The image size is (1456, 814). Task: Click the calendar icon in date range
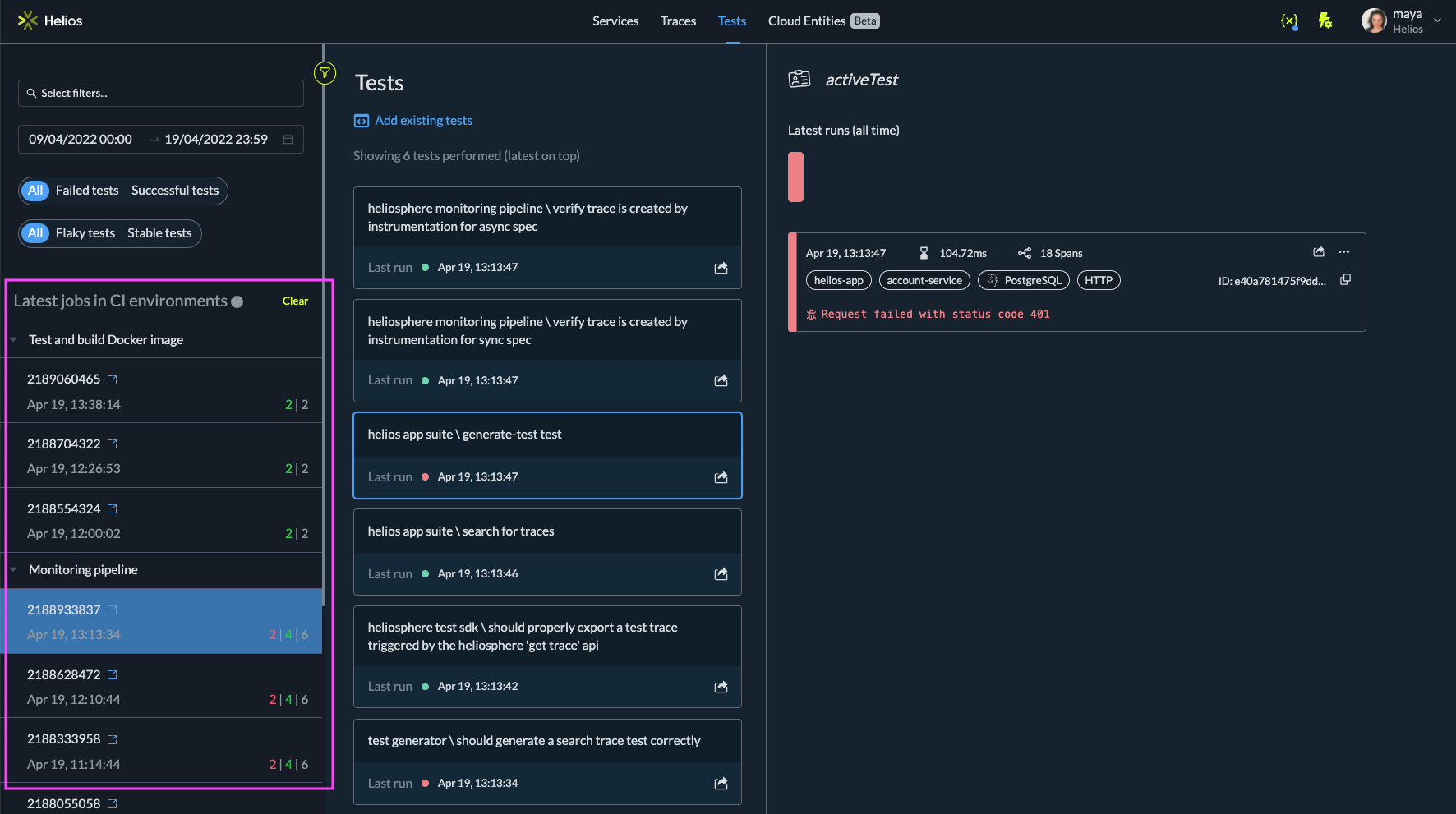(288, 140)
